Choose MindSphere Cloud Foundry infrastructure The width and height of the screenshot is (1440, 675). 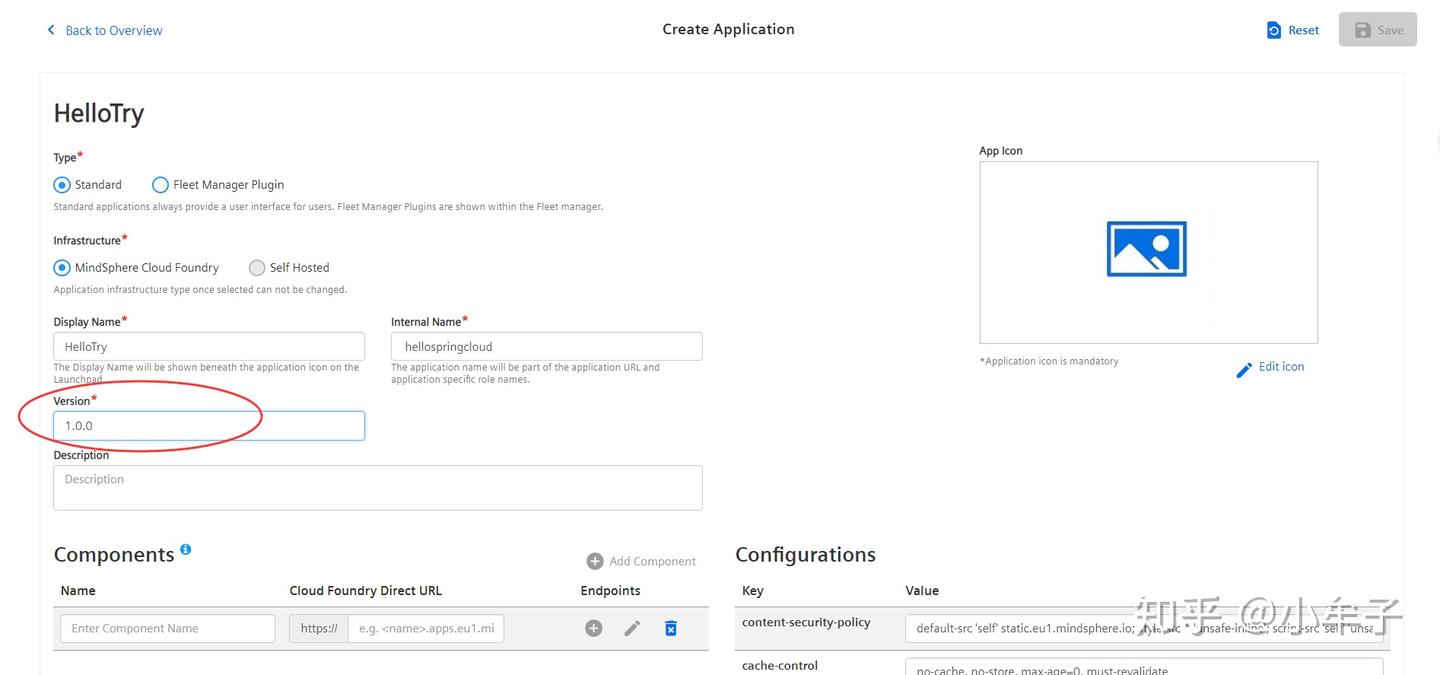(62, 268)
